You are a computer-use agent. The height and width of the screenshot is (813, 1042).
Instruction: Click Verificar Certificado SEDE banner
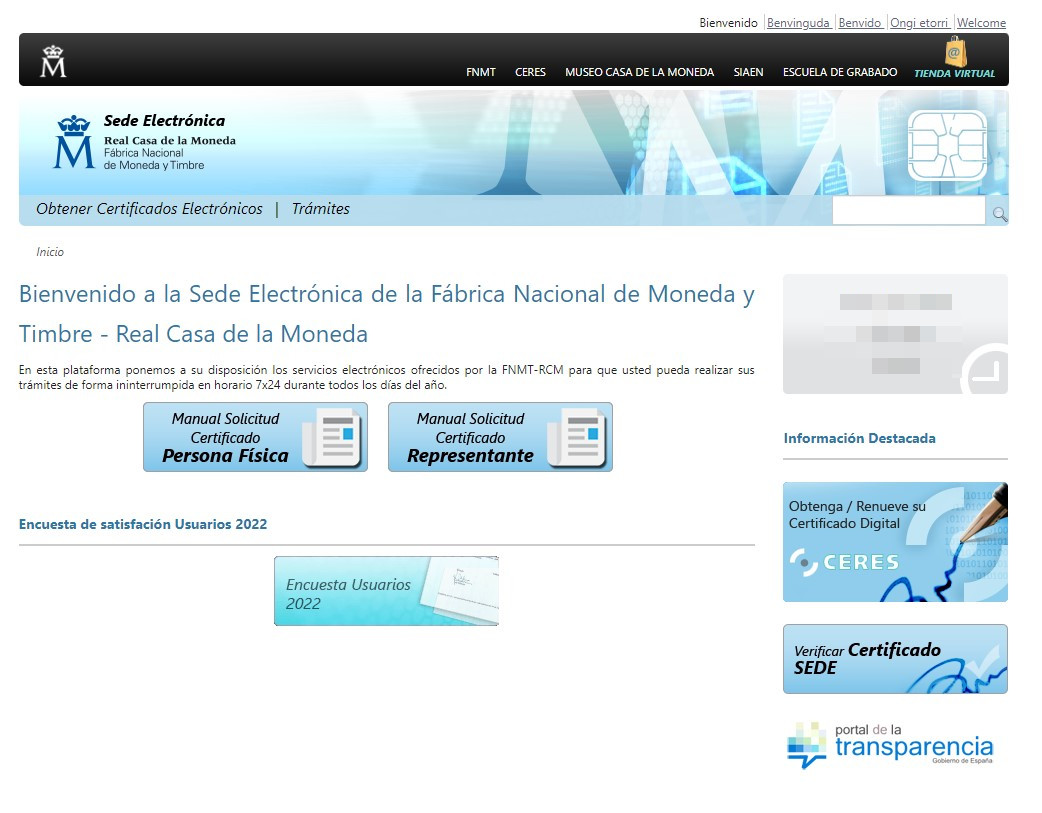[x=895, y=659]
